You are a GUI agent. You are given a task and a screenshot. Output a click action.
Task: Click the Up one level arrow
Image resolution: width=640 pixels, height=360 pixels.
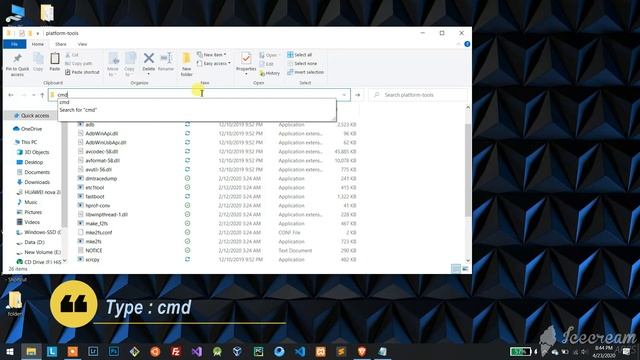tap(42, 95)
